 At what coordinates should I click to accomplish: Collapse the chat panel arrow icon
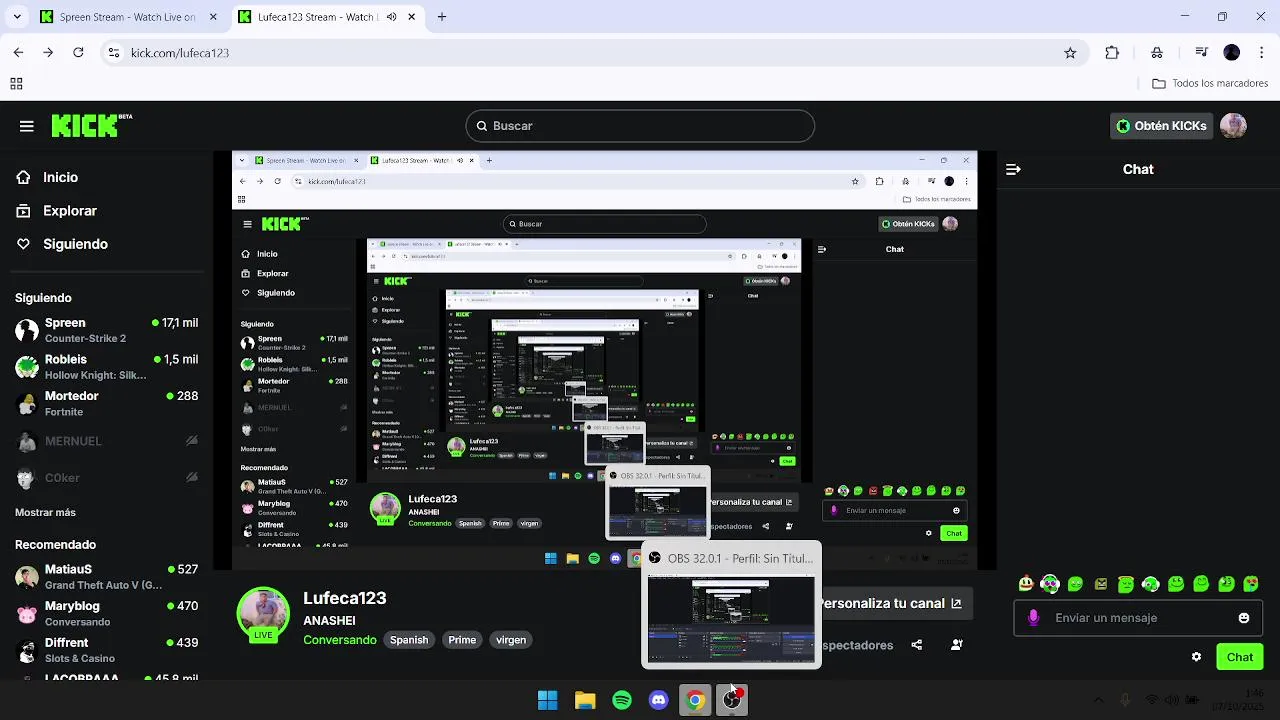coord(1013,169)
